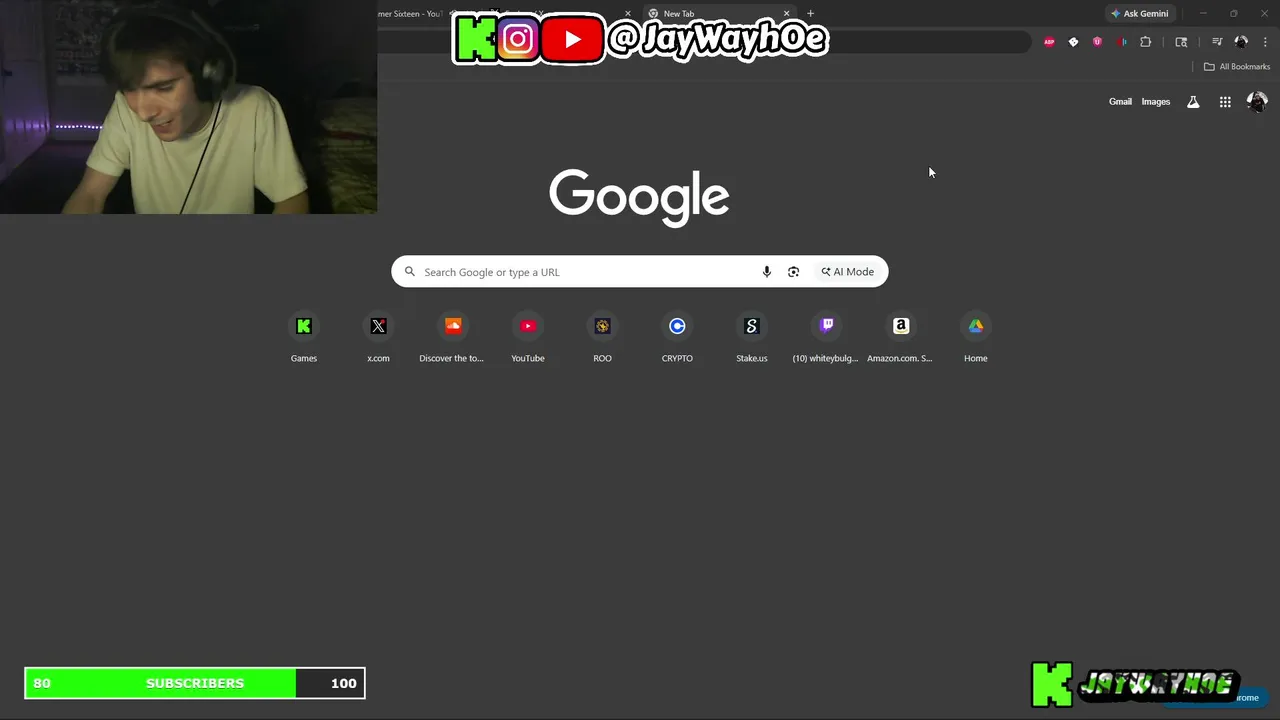
Task: Search by image with Google Lens
Action: coord(794,272)
